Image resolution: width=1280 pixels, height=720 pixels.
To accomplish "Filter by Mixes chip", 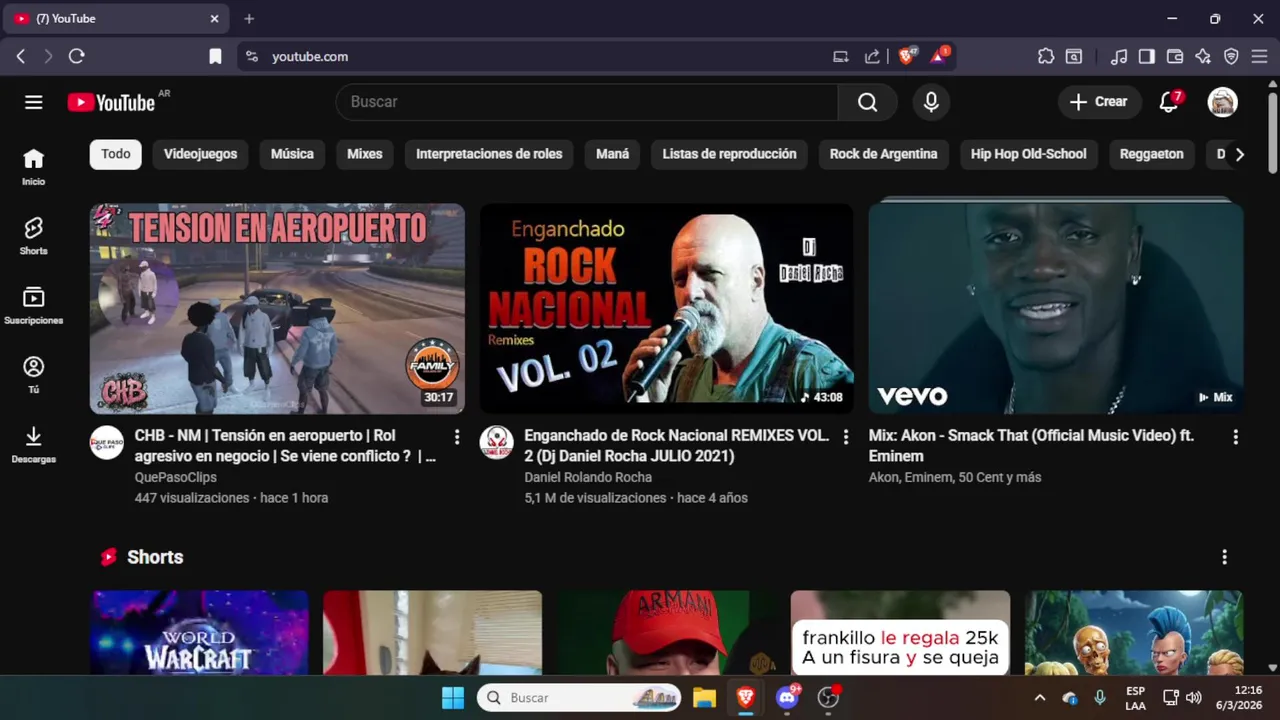I will (365, 154).
